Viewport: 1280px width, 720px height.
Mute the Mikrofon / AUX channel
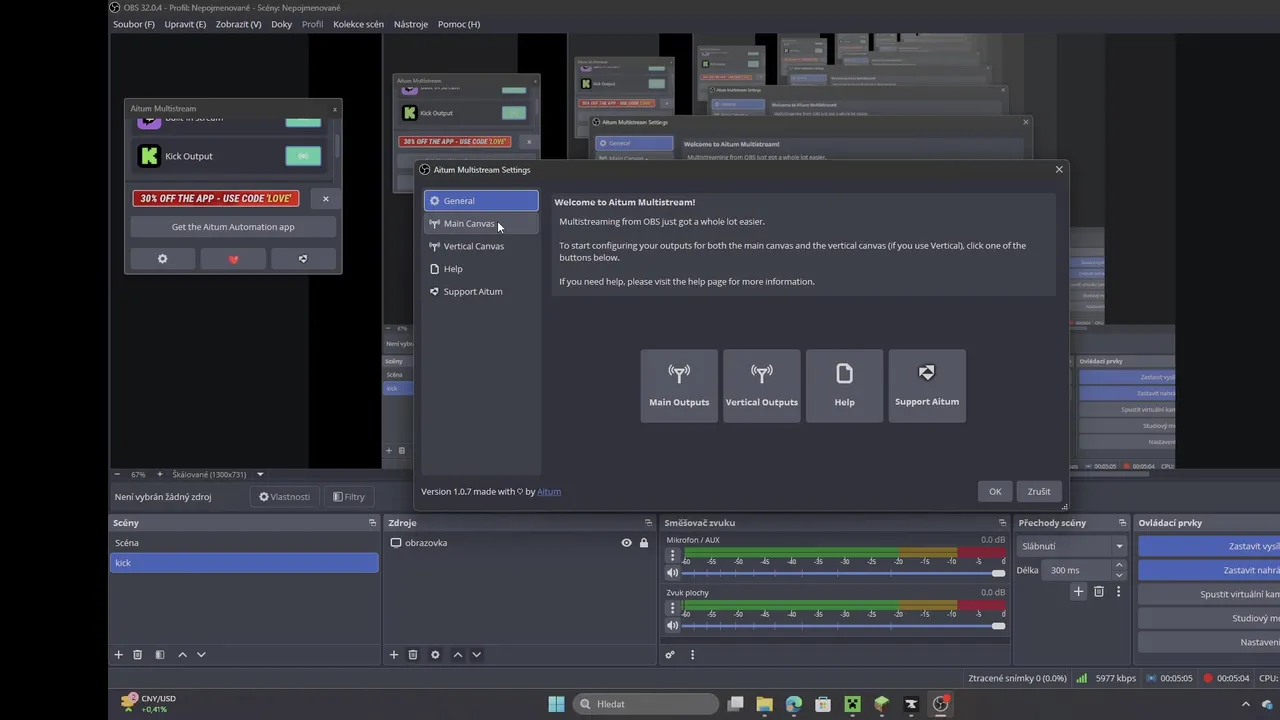(x=672, y=573)
